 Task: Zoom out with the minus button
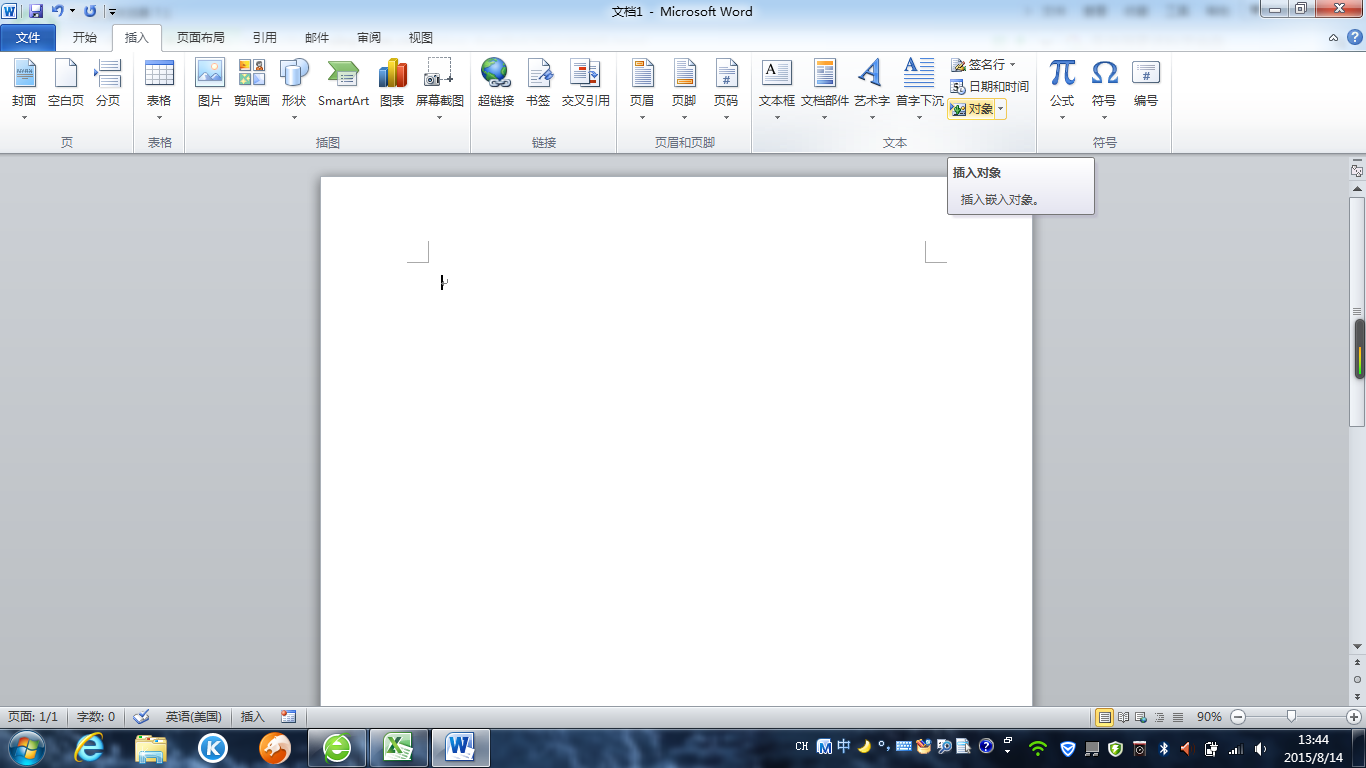[1238, 717]
